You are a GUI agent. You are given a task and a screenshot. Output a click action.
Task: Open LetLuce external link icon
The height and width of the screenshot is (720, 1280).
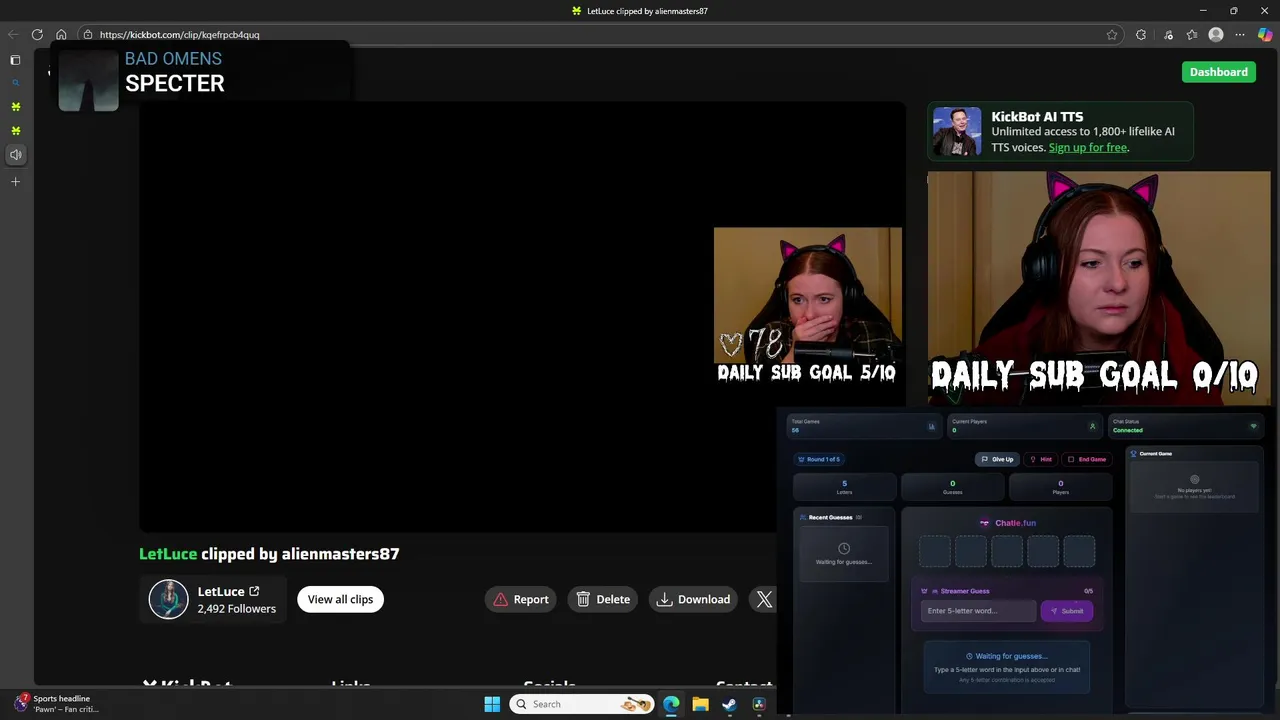[254, 591]
